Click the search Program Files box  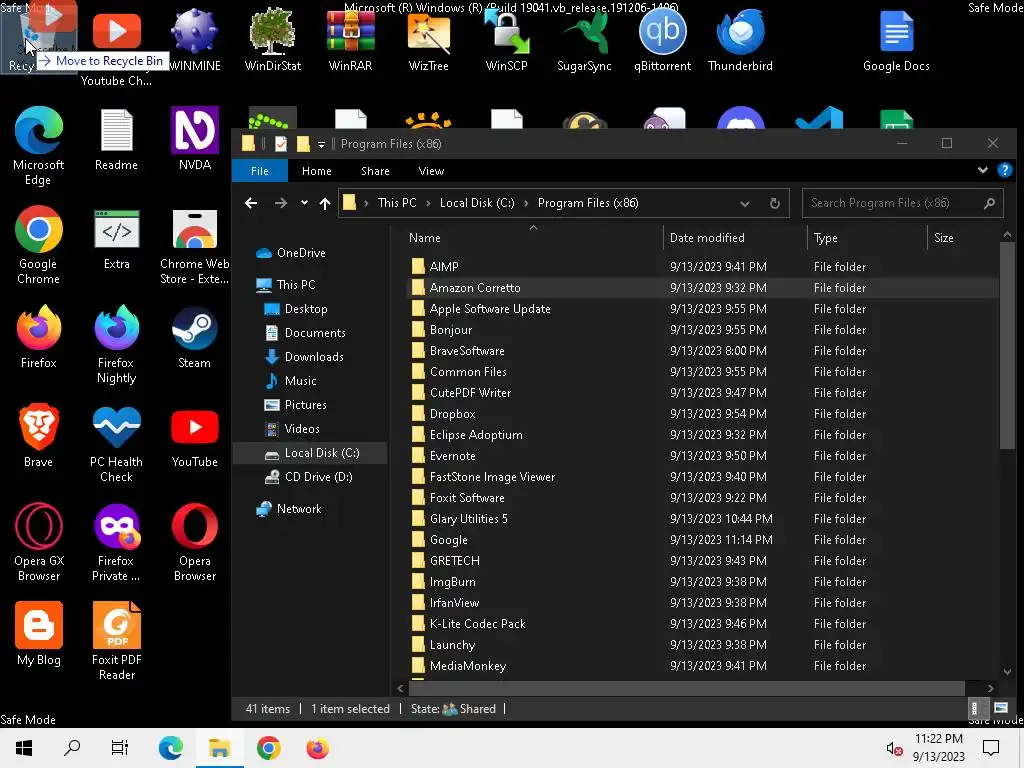coord(902,203)
